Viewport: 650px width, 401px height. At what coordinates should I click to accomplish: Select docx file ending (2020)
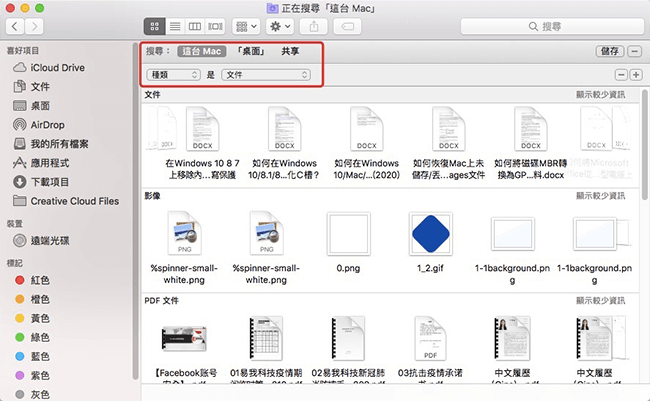(366, 143)
